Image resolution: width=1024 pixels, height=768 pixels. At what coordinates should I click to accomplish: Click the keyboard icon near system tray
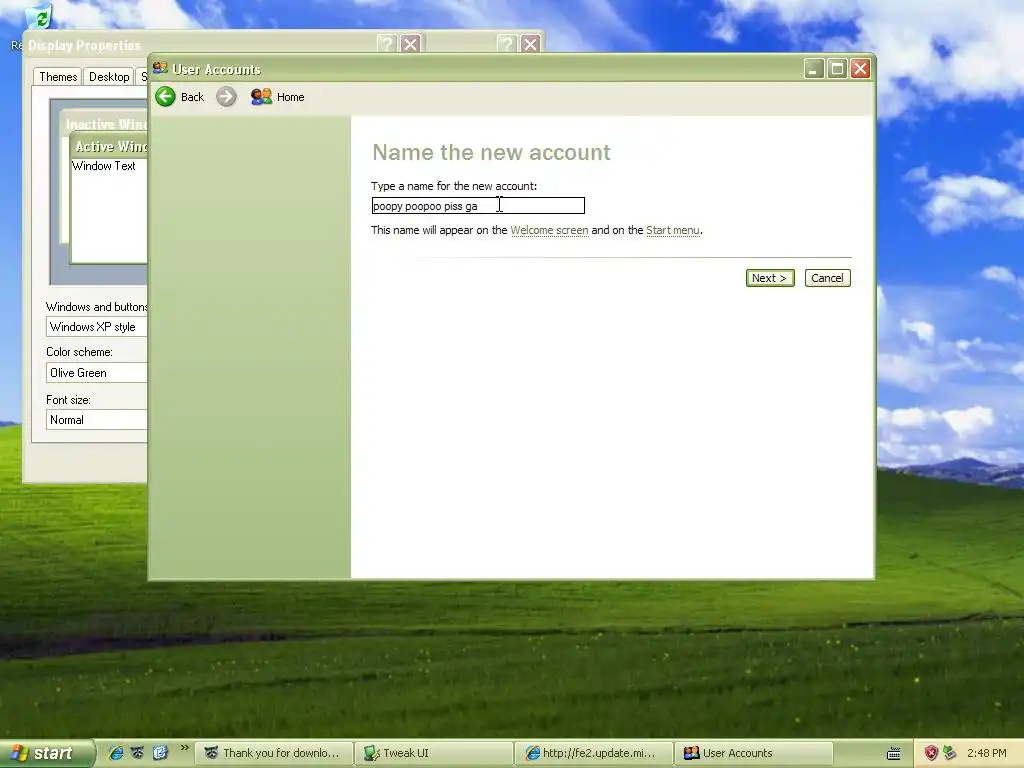pyautogui.click(x=893, y=754)
